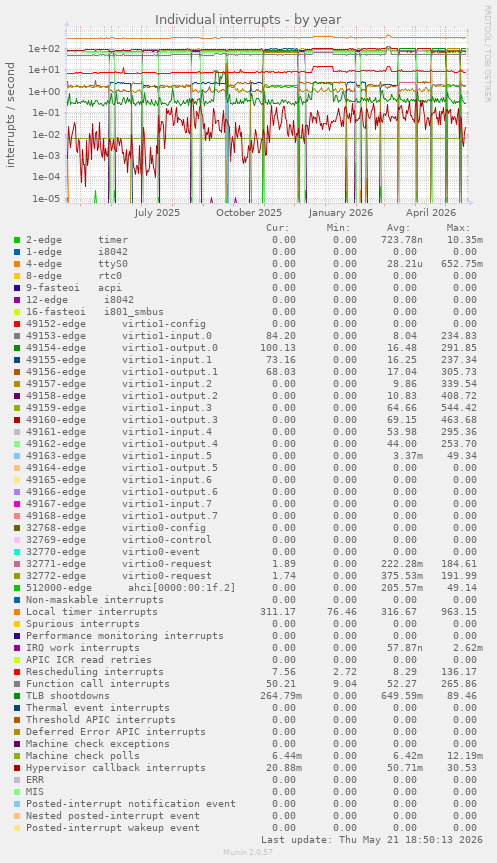The image size is (497, 863).
Task: Click the dark red Hypervisor callback swatch
Action: pyautogui.click(x=17, y=768)
